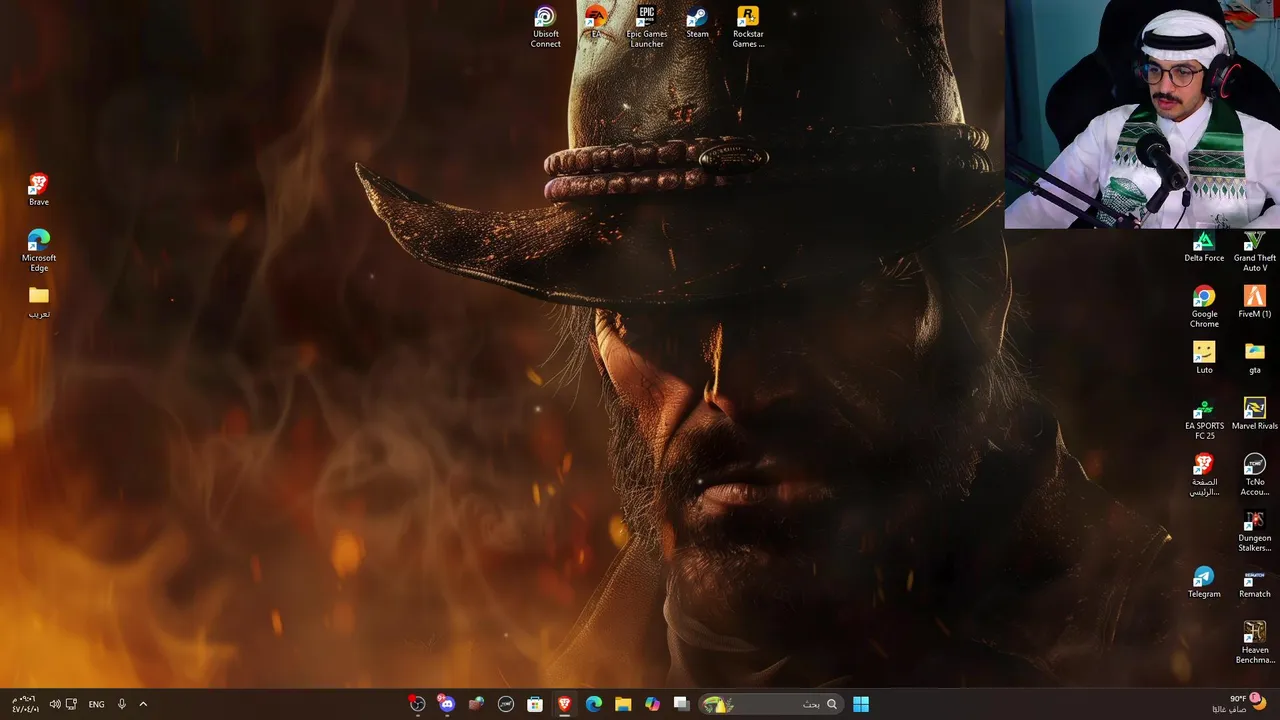Viewport: 1280px width, 720px height.
Task: Select the FiveM (1) shortcut
Action: (x=1254, y=302)
